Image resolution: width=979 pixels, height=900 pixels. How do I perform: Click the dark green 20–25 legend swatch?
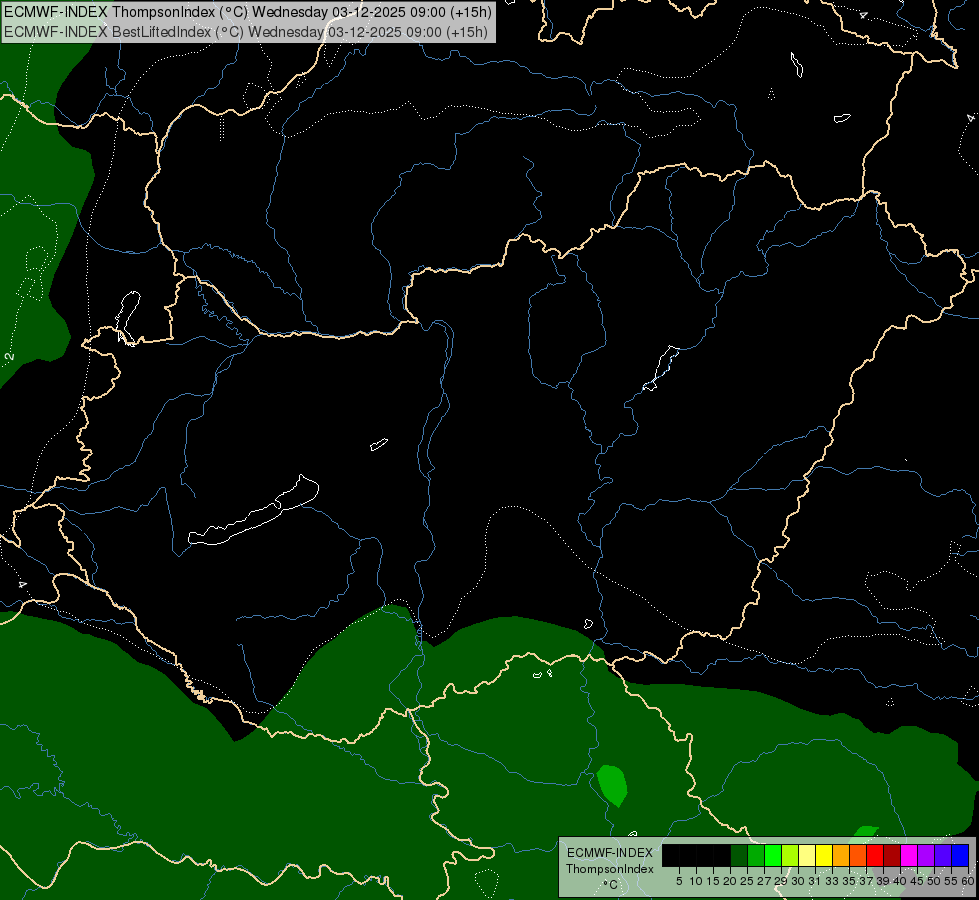[739, 855]
